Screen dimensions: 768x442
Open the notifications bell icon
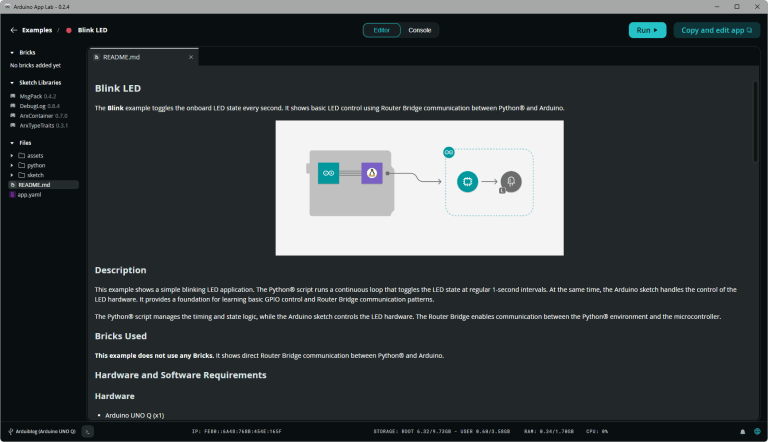click(743, 432)
